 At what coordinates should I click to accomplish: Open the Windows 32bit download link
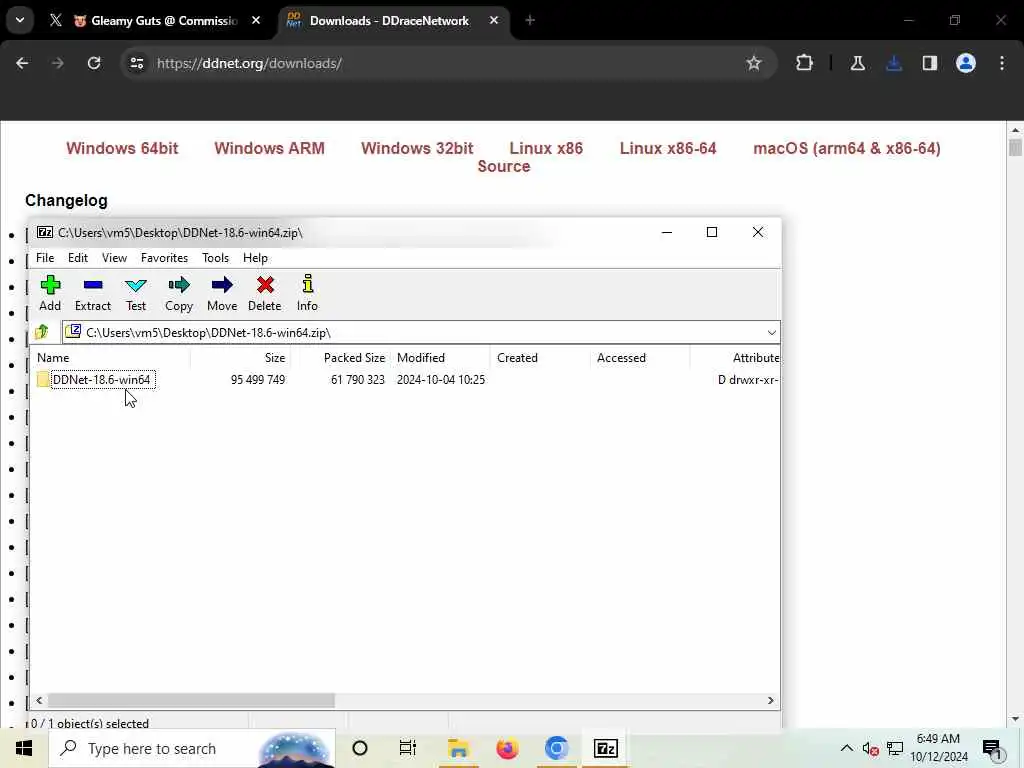pyautogui.click(x=417, y=148)
